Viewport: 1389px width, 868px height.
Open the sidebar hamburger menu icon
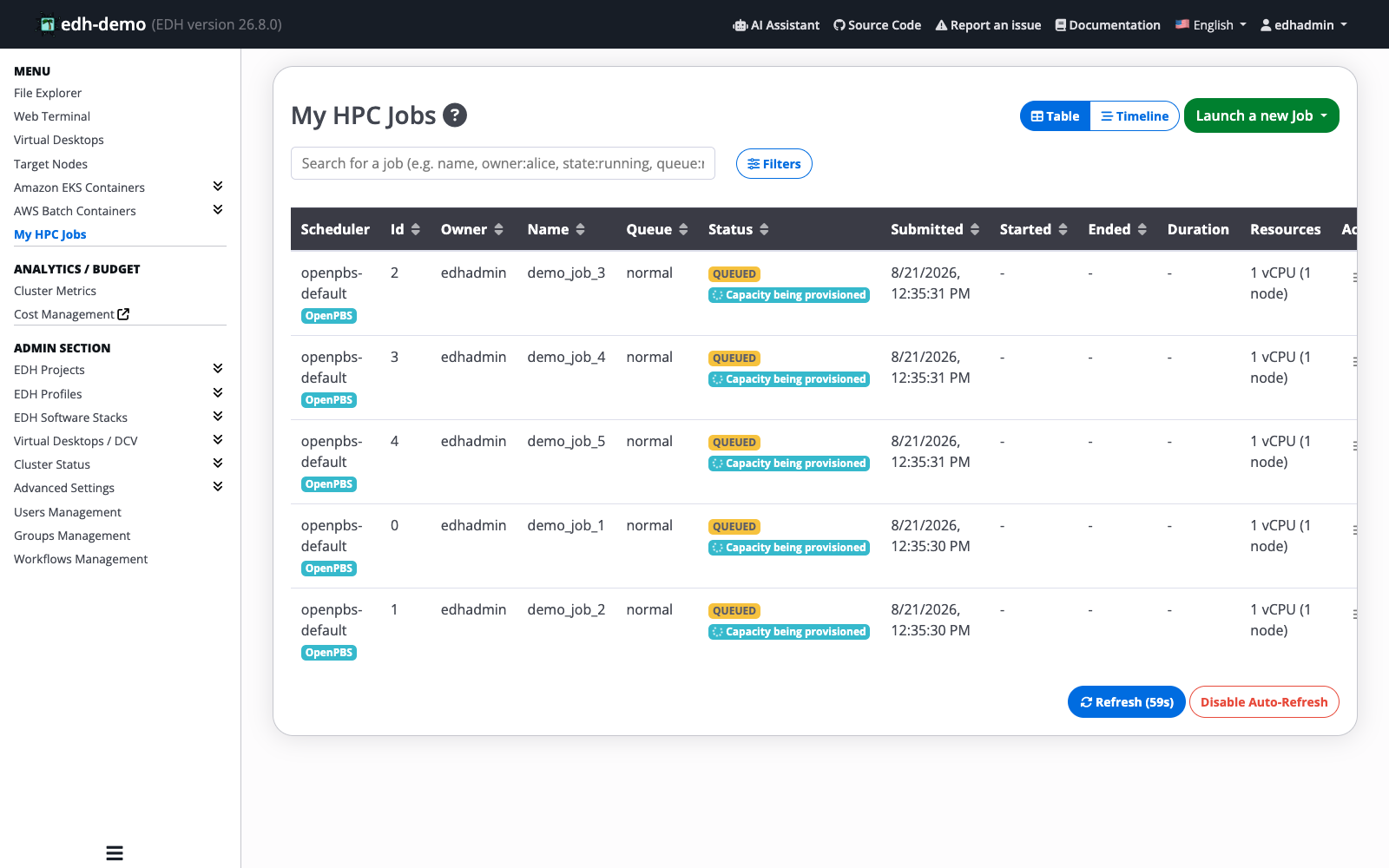(x=115, y=853)
